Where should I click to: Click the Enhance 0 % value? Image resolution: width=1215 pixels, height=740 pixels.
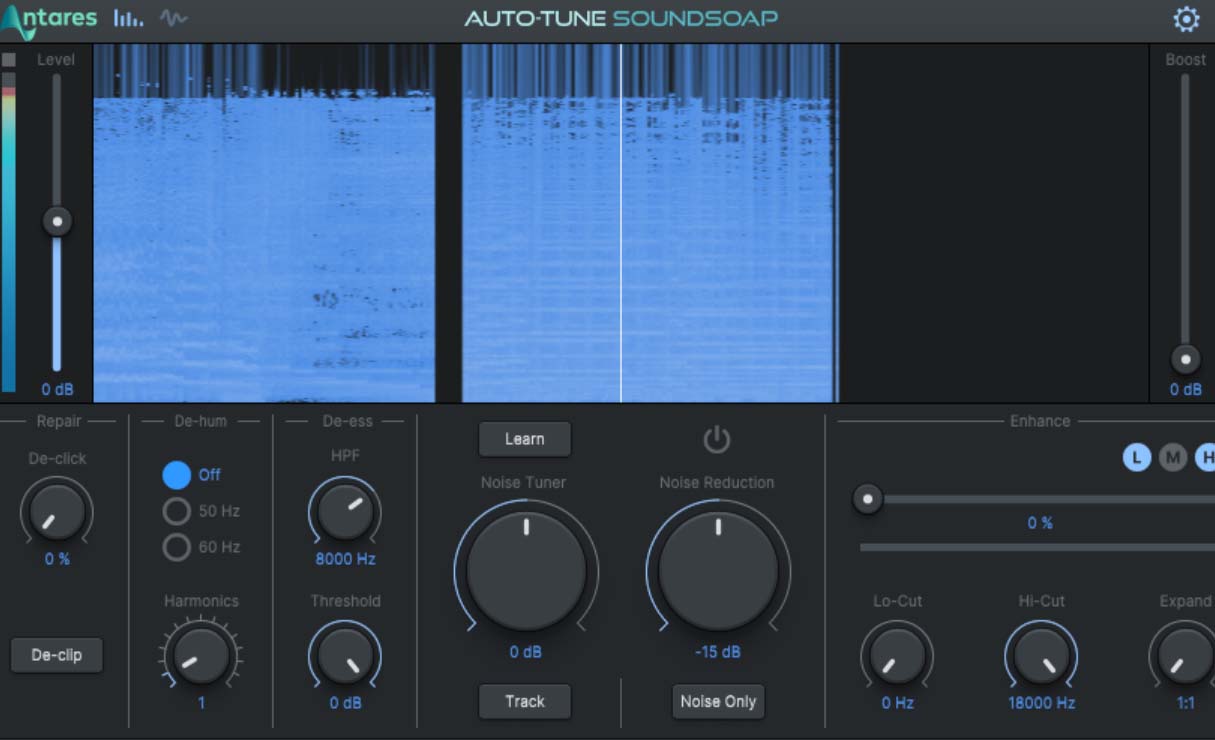1040,523
